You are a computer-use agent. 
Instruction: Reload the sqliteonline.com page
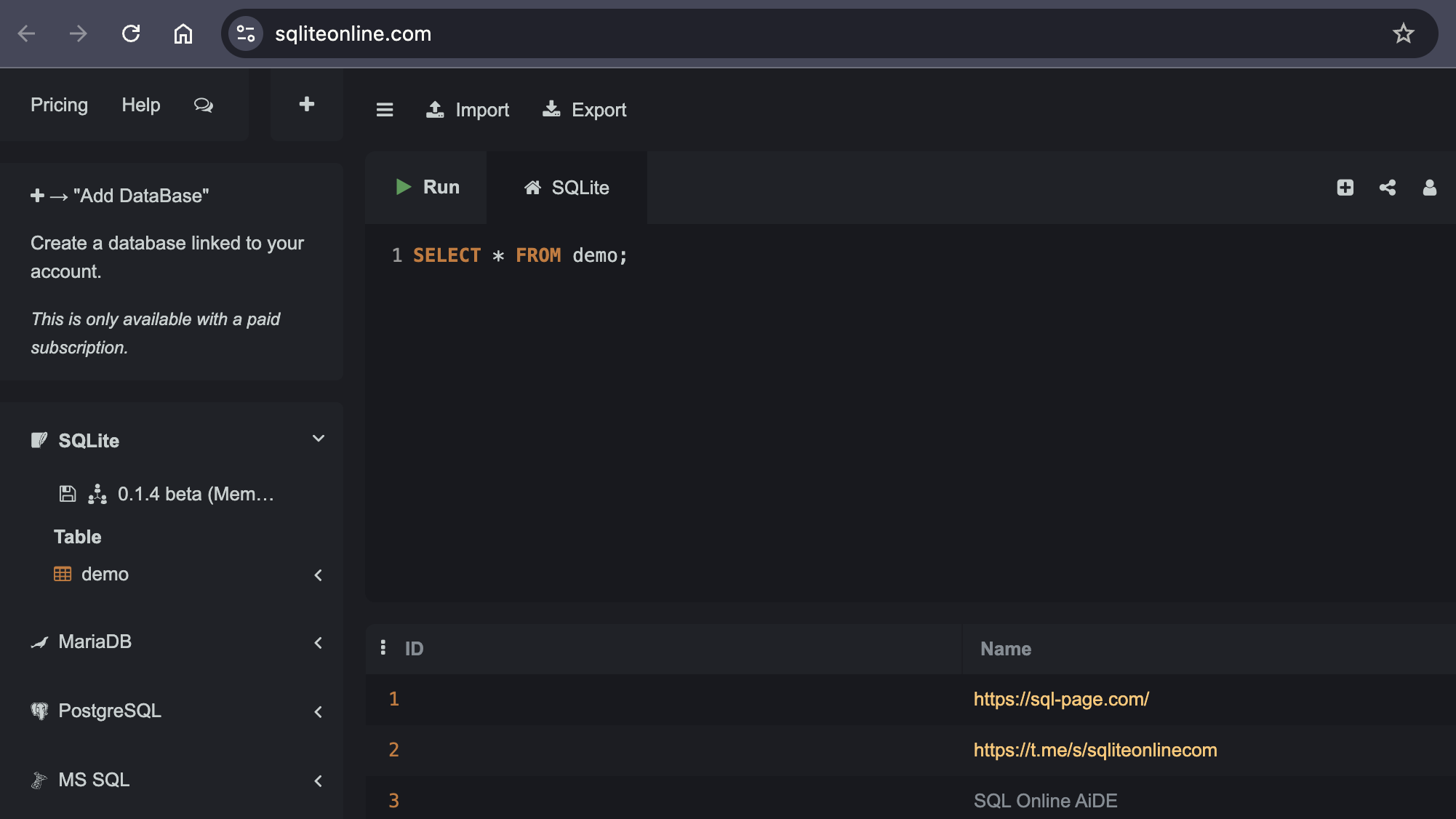coord(131,33)
